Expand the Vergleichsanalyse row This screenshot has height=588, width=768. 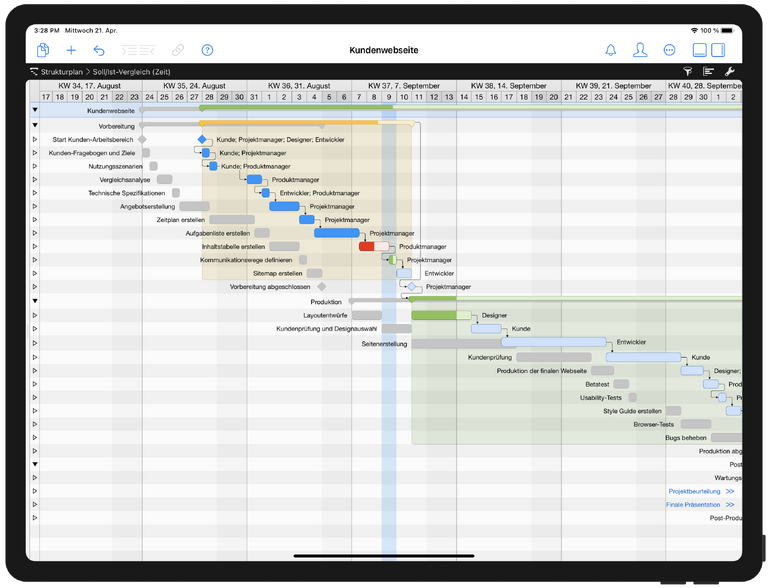35,180
